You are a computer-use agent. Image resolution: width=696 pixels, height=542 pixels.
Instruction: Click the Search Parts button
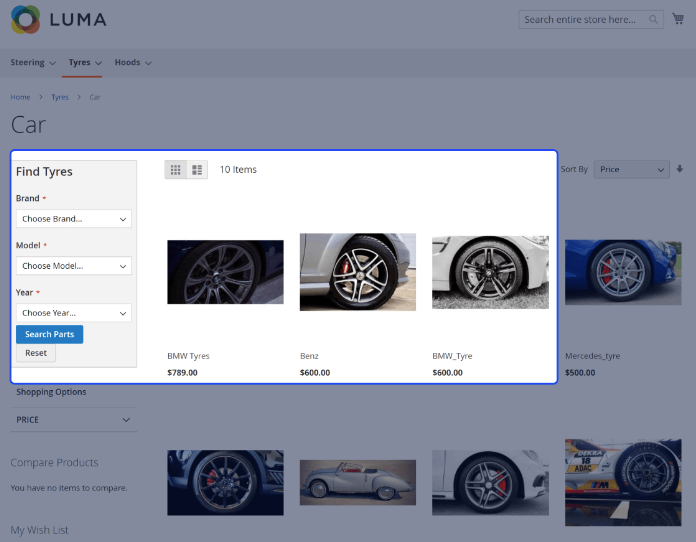click(x=49, y=334)
